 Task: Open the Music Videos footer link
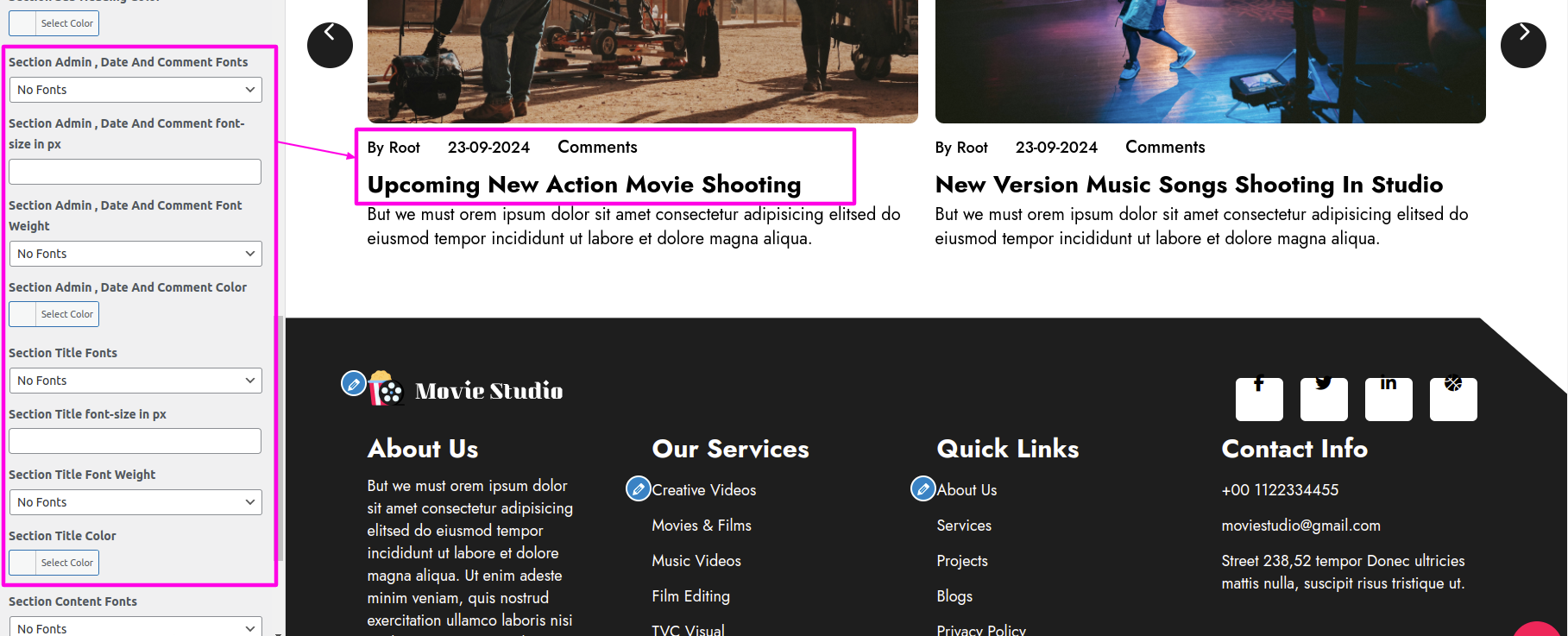point(696,561)
